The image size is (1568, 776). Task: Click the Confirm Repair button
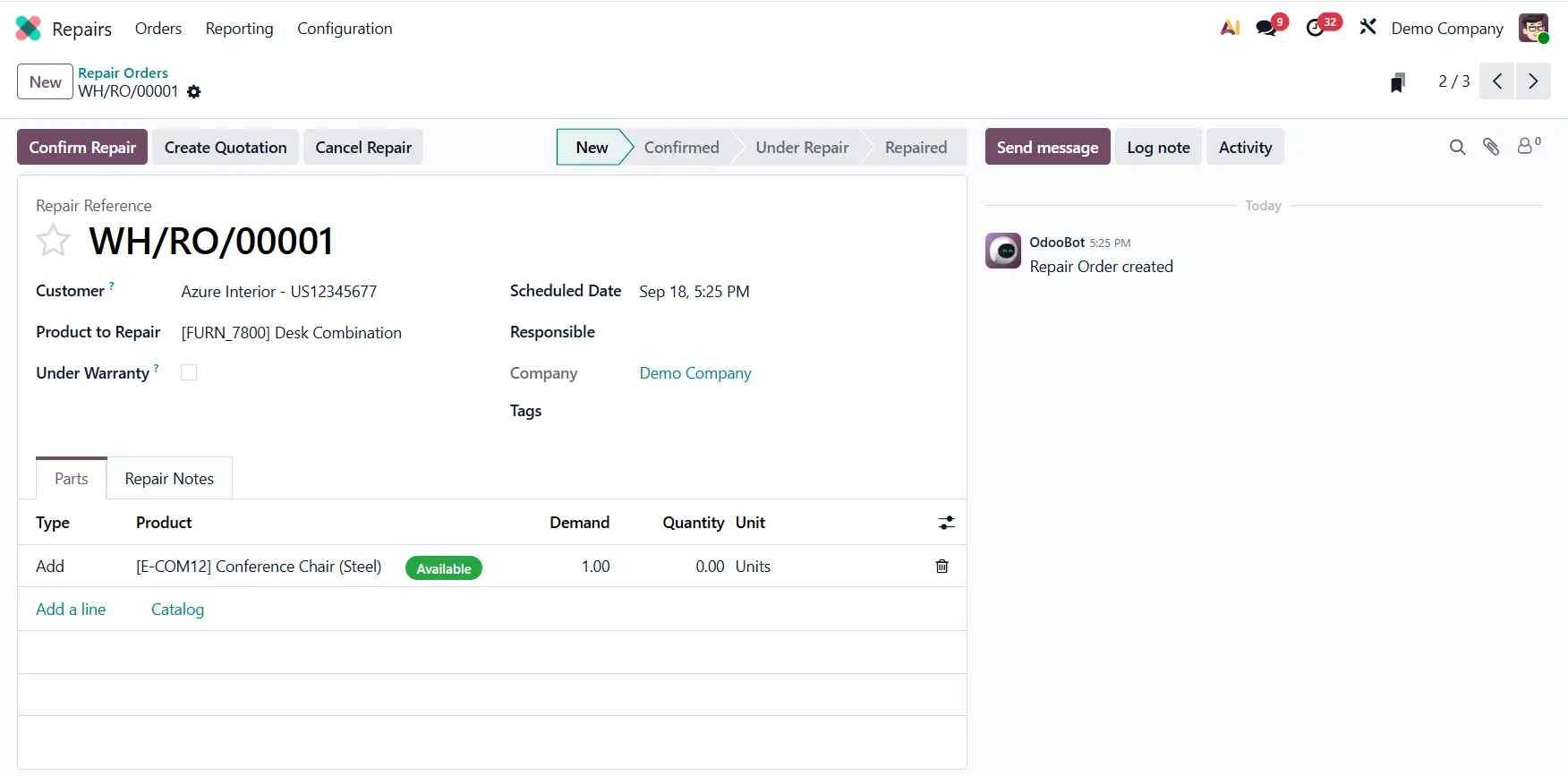(x=82, y=147)
